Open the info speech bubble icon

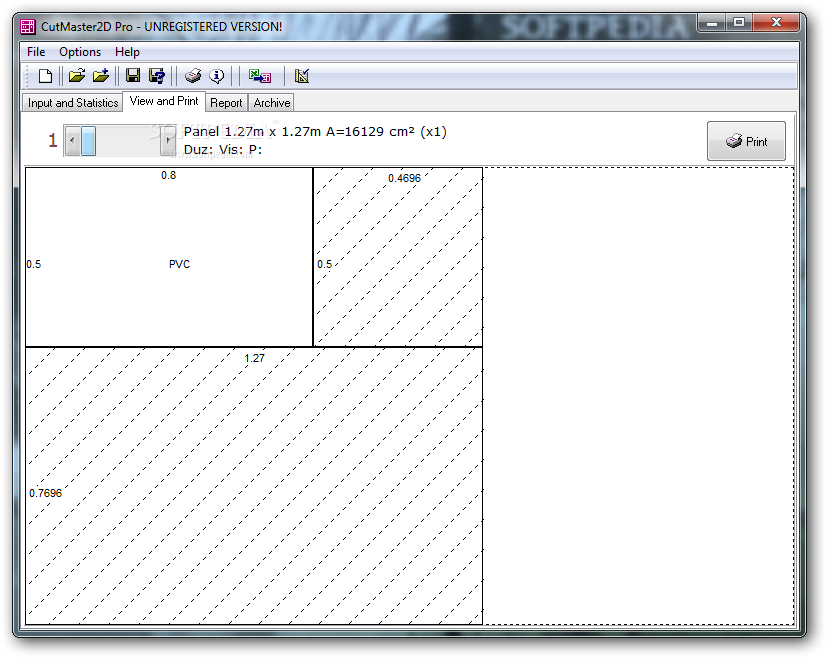(x=216, y=76)
